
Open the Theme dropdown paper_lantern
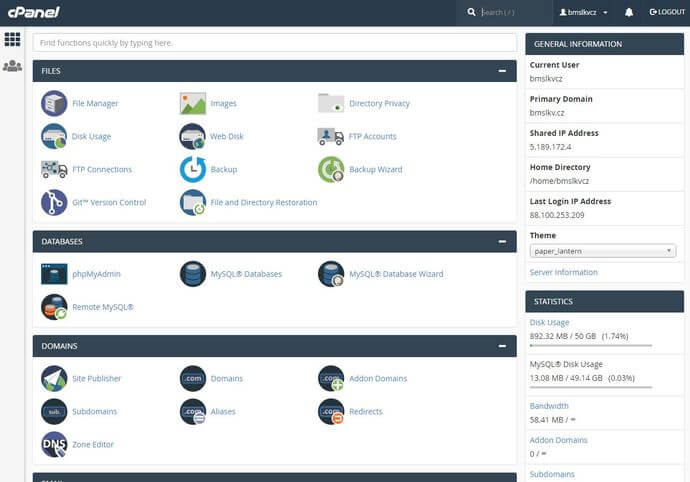coord(603,251)
